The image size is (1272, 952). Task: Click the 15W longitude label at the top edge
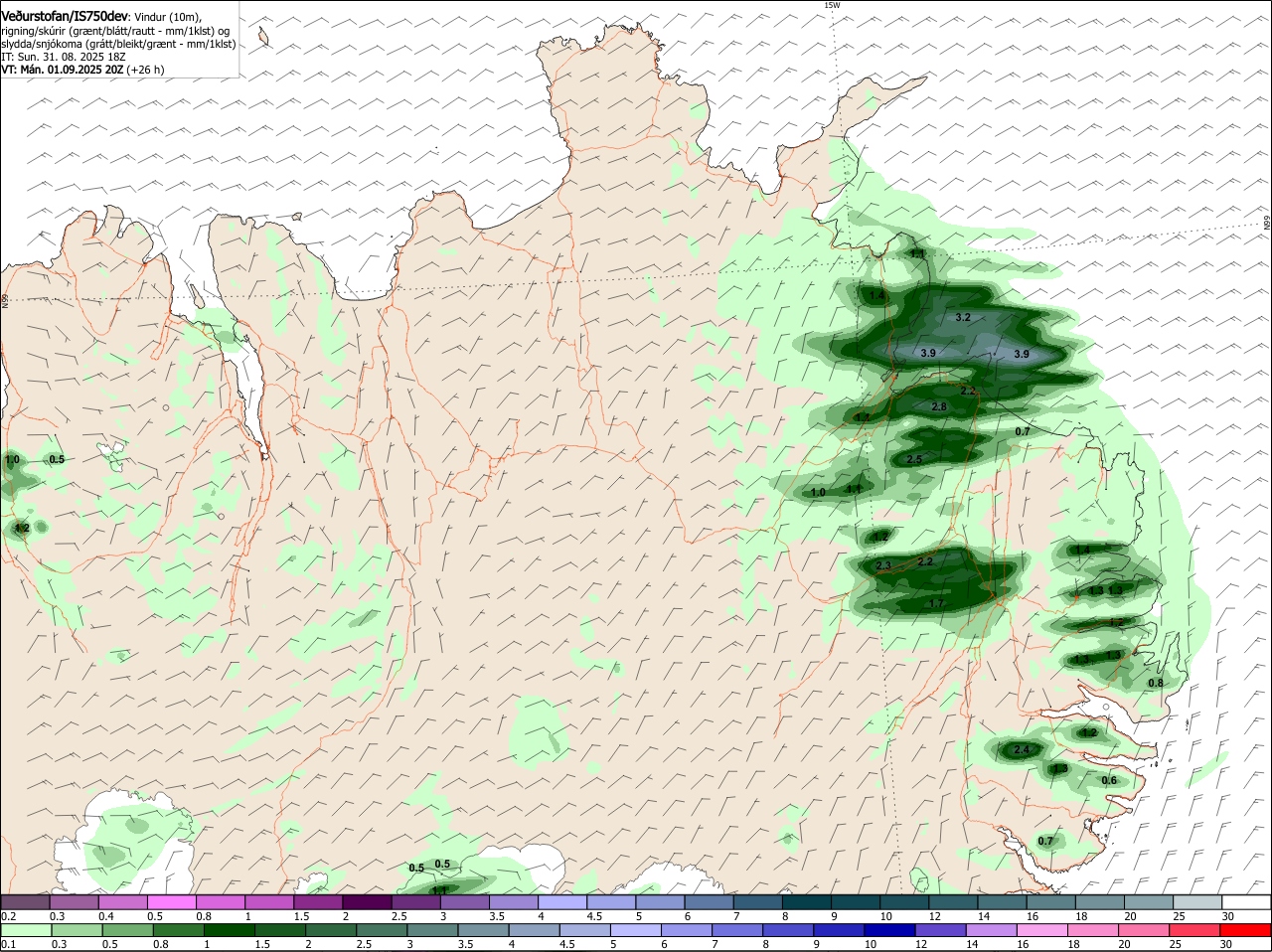pos(832,5)
